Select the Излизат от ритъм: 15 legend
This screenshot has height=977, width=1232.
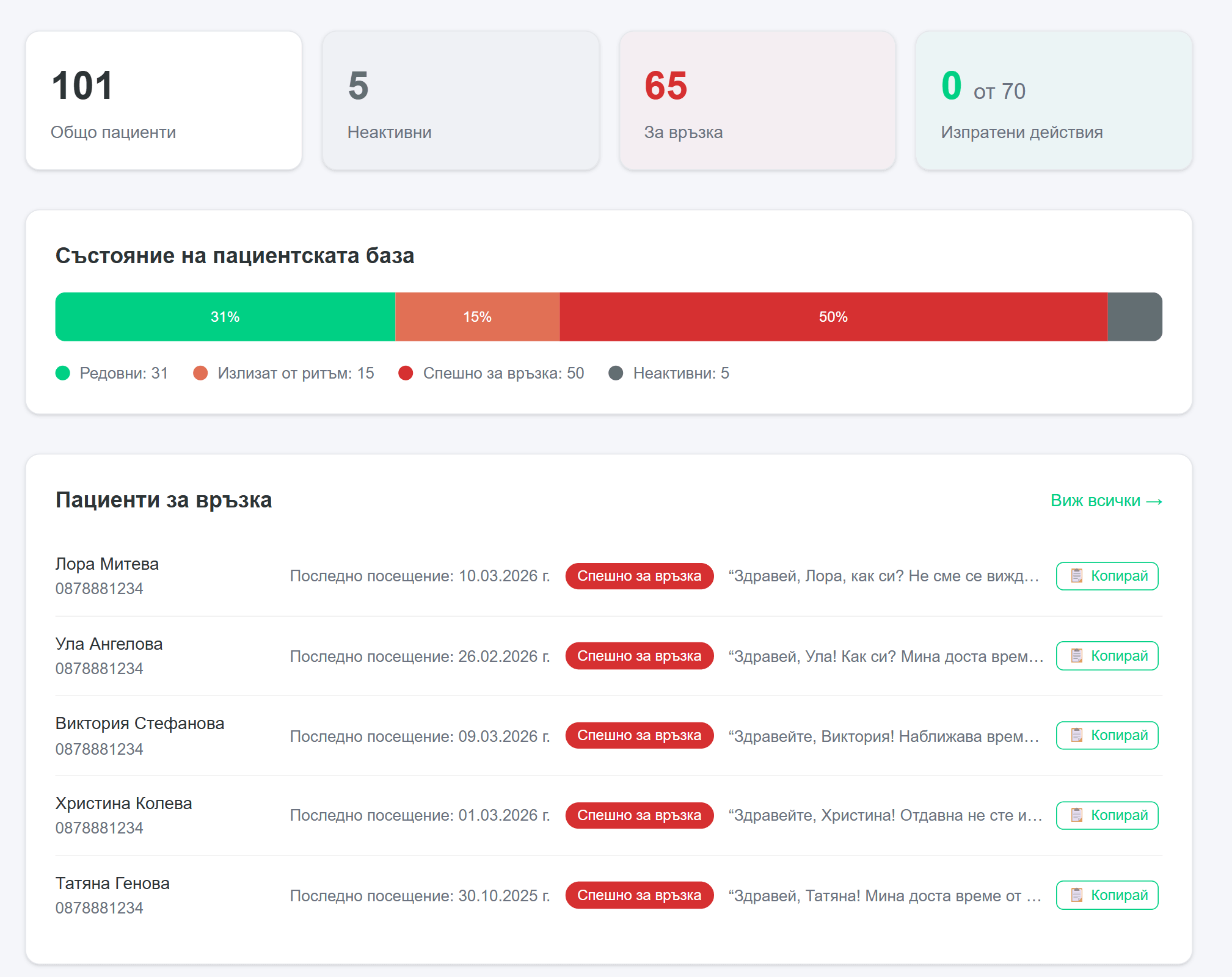(x=283, y=373)
